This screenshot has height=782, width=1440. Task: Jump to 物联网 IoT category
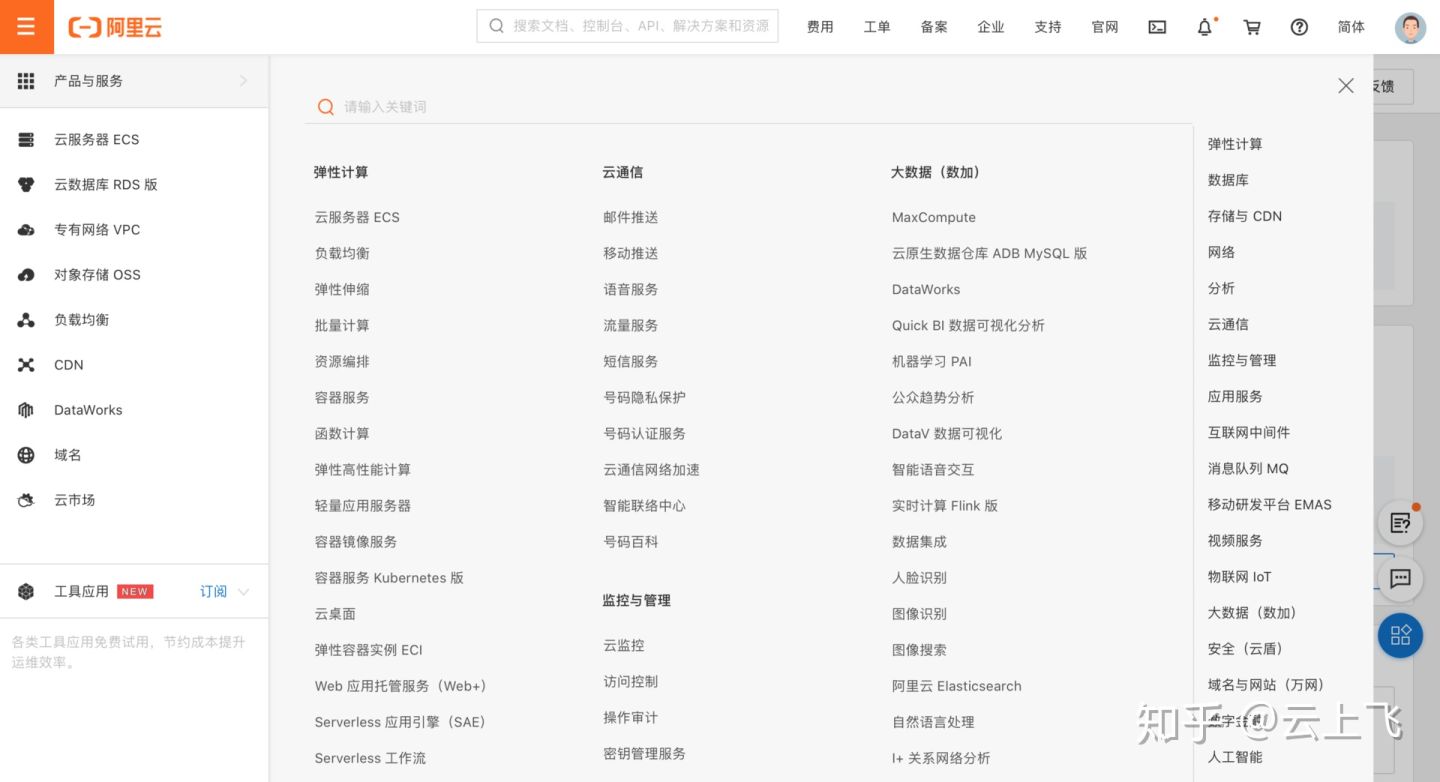[1240, 577]
